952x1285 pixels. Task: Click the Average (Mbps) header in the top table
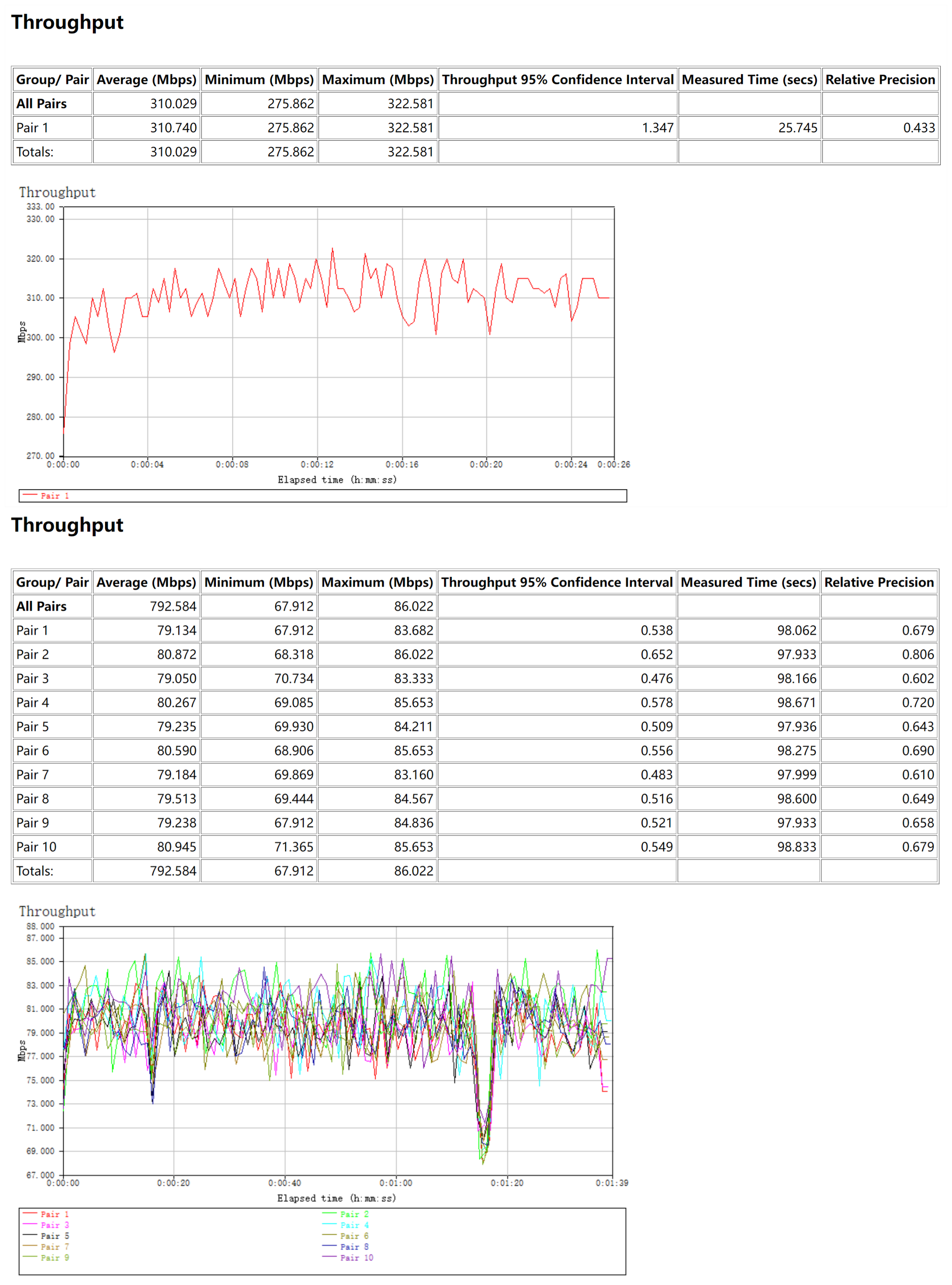point(147,80)
